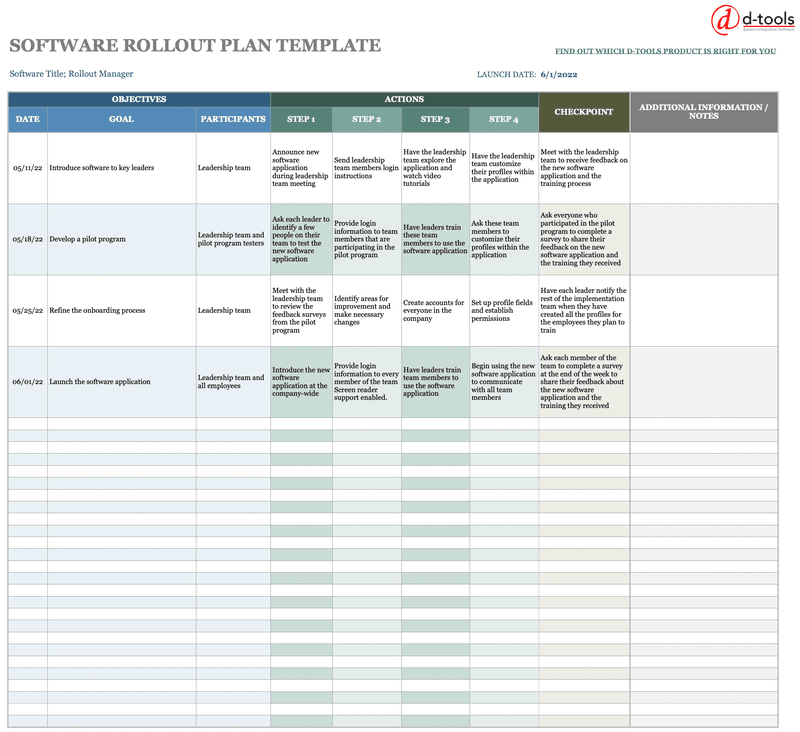Click the SOFTWARE ROLLOUT PLAN TEMPLATE title
Viewport: 800px width, 732px height.
coord(196,44)
